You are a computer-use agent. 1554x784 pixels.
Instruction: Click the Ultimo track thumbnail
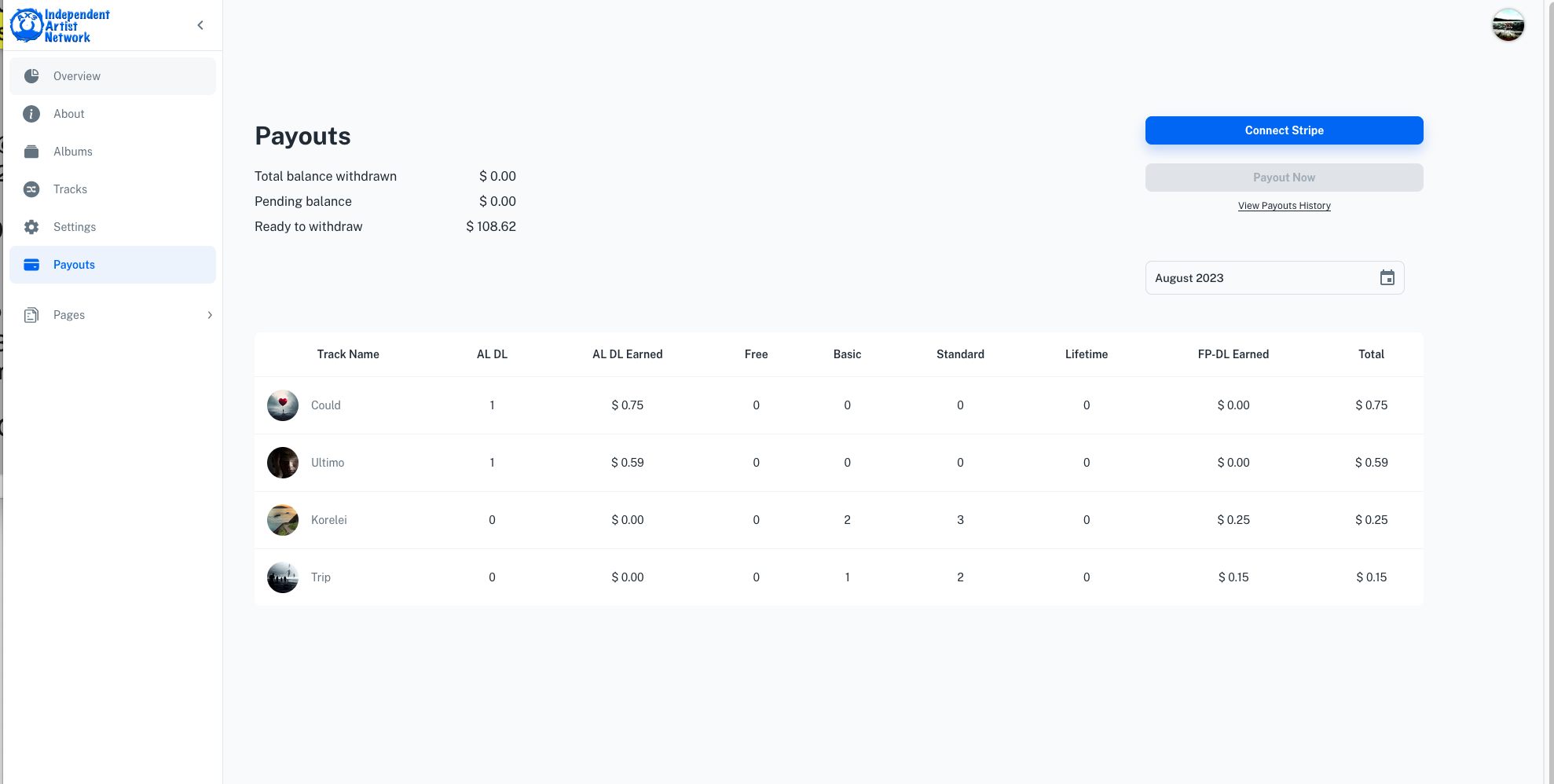[x=283, y=463]
